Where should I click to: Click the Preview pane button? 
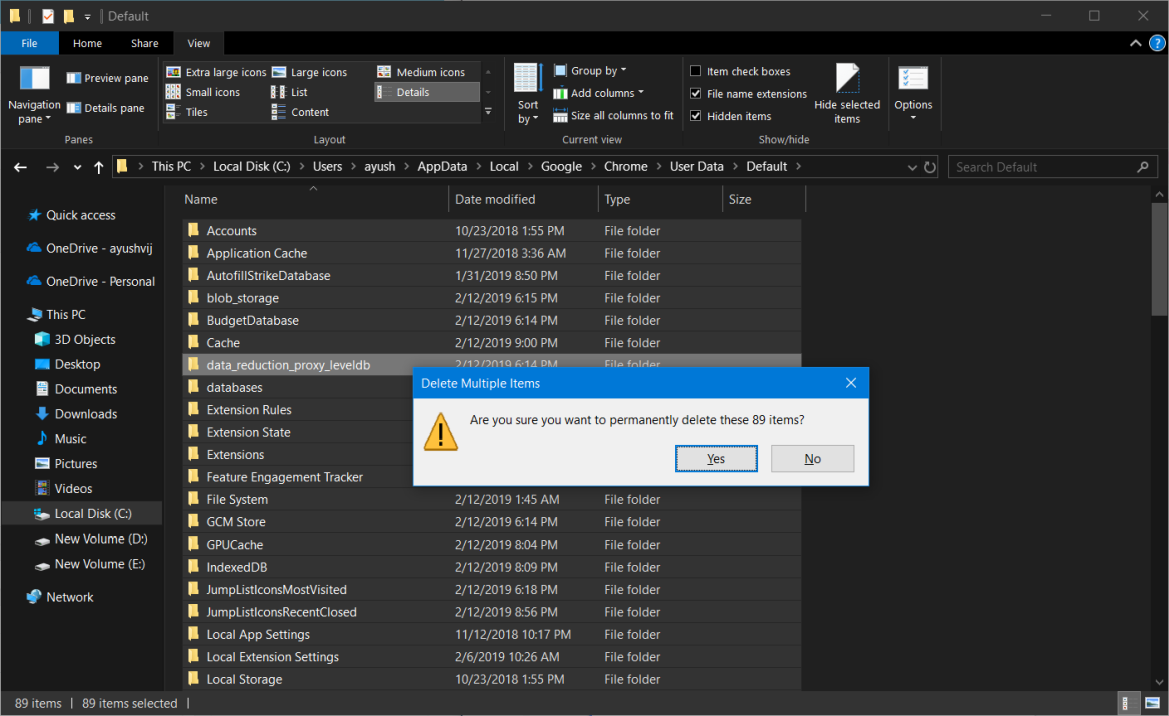pos(107,78)
